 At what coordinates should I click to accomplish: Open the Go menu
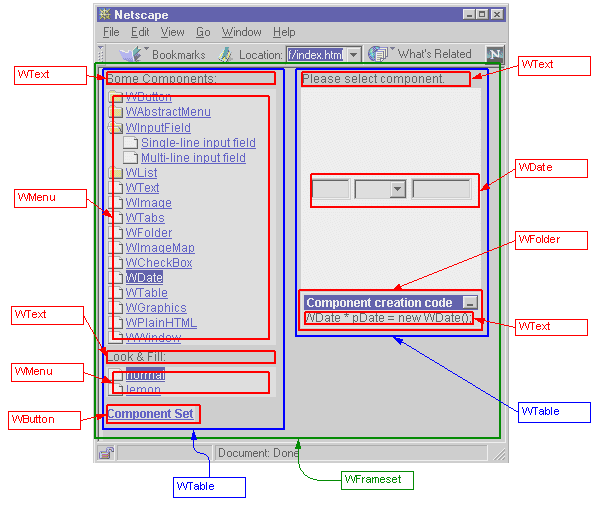point(203,32)
